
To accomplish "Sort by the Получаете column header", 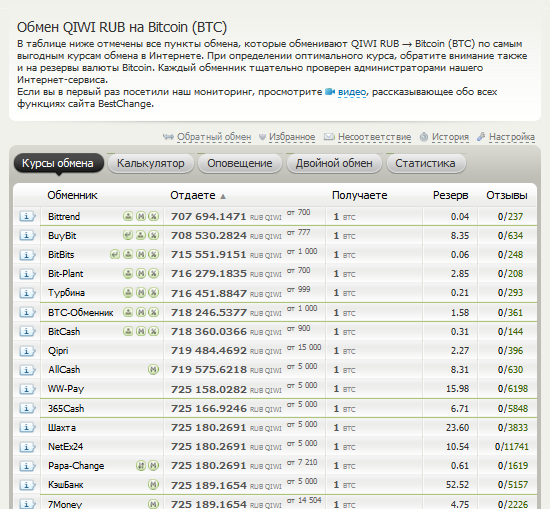I will pos(360,195).
